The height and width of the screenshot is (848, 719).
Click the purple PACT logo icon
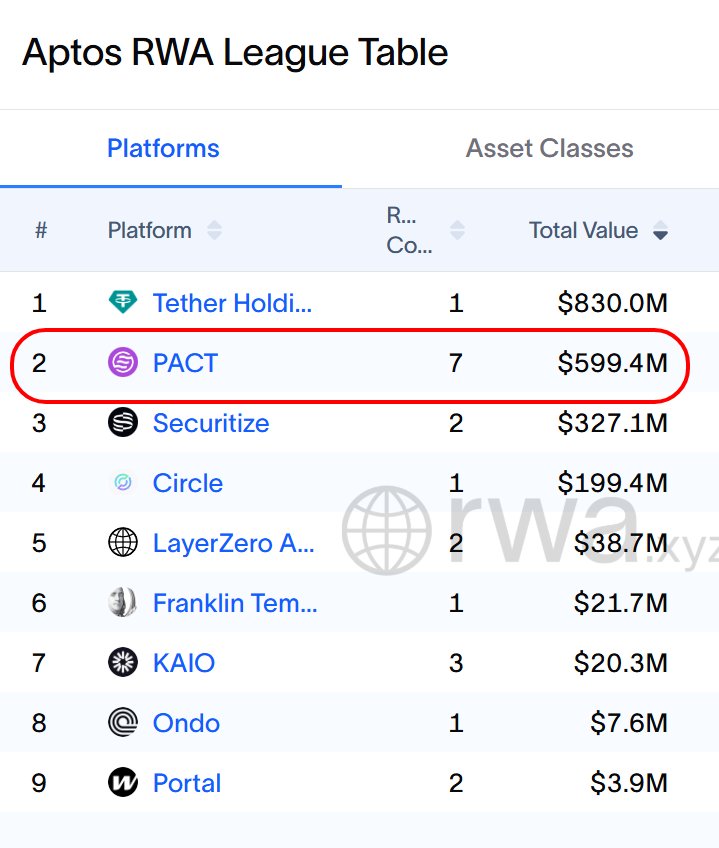122,363
